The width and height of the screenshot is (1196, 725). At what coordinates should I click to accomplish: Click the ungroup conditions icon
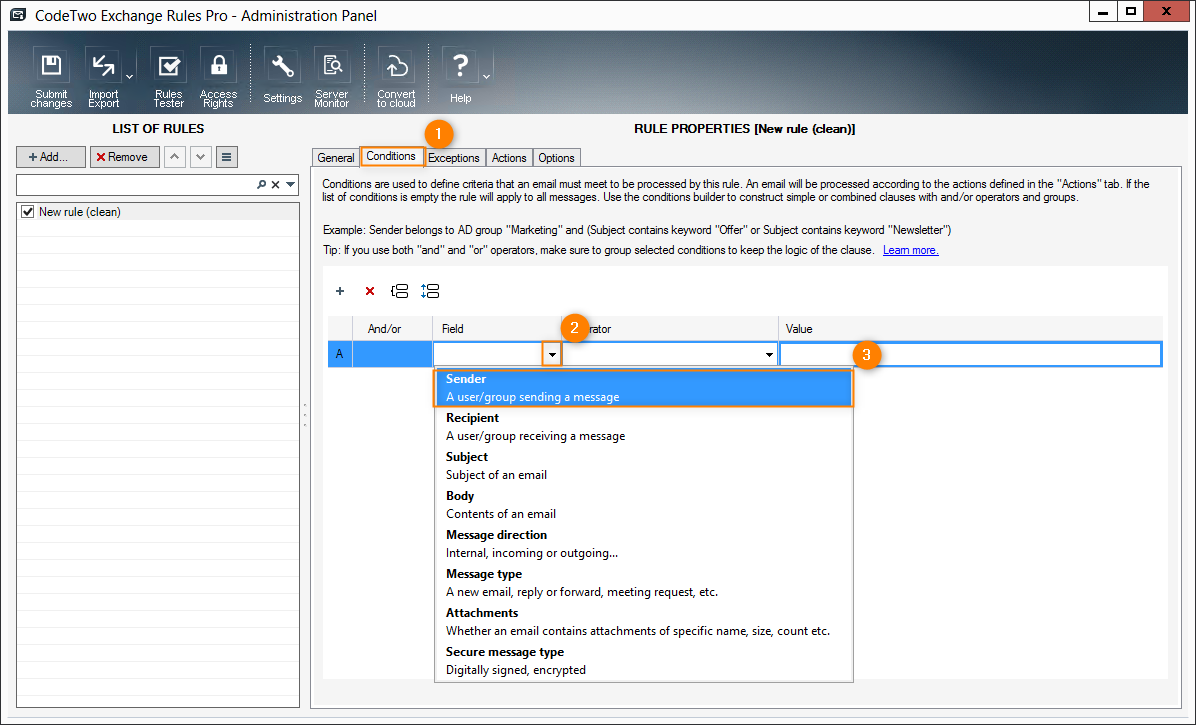coord(430,290)
